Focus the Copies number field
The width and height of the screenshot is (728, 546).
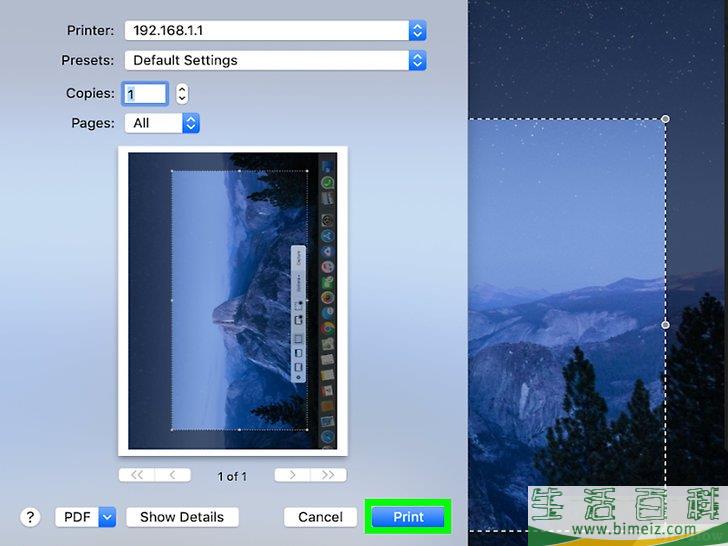(144, 94)
